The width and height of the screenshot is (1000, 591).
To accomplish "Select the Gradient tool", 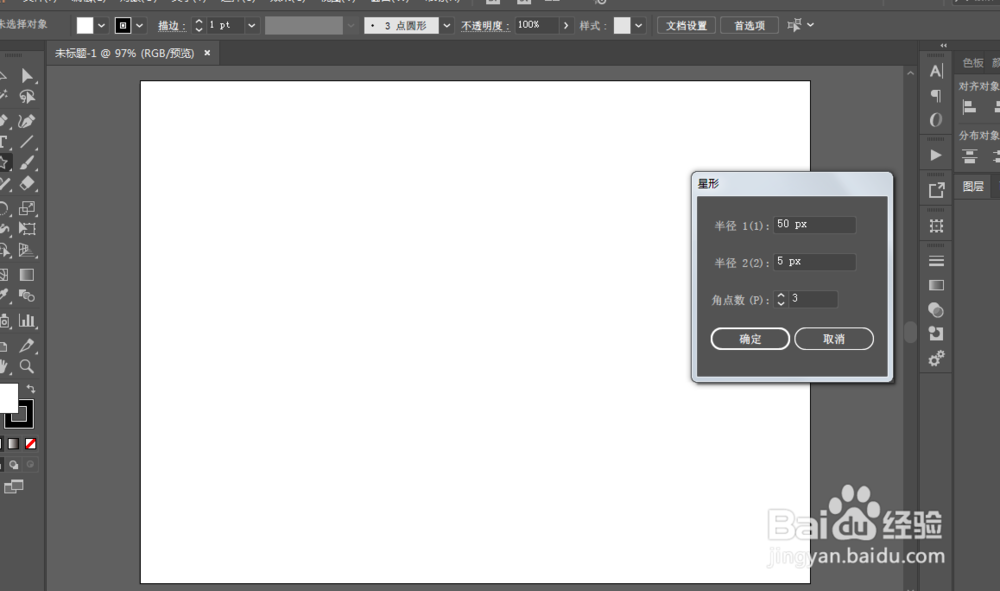I will click(x=28, y=273).
